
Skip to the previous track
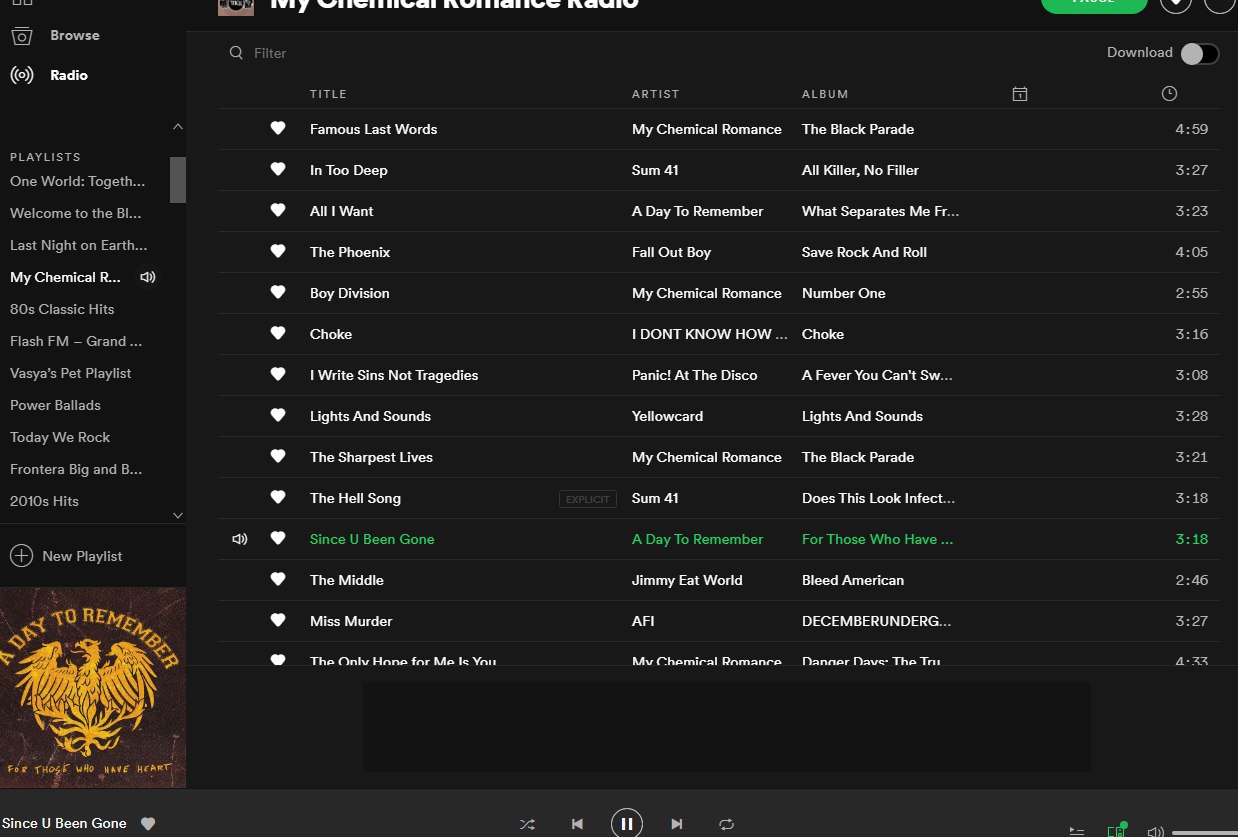click(577, 824)
